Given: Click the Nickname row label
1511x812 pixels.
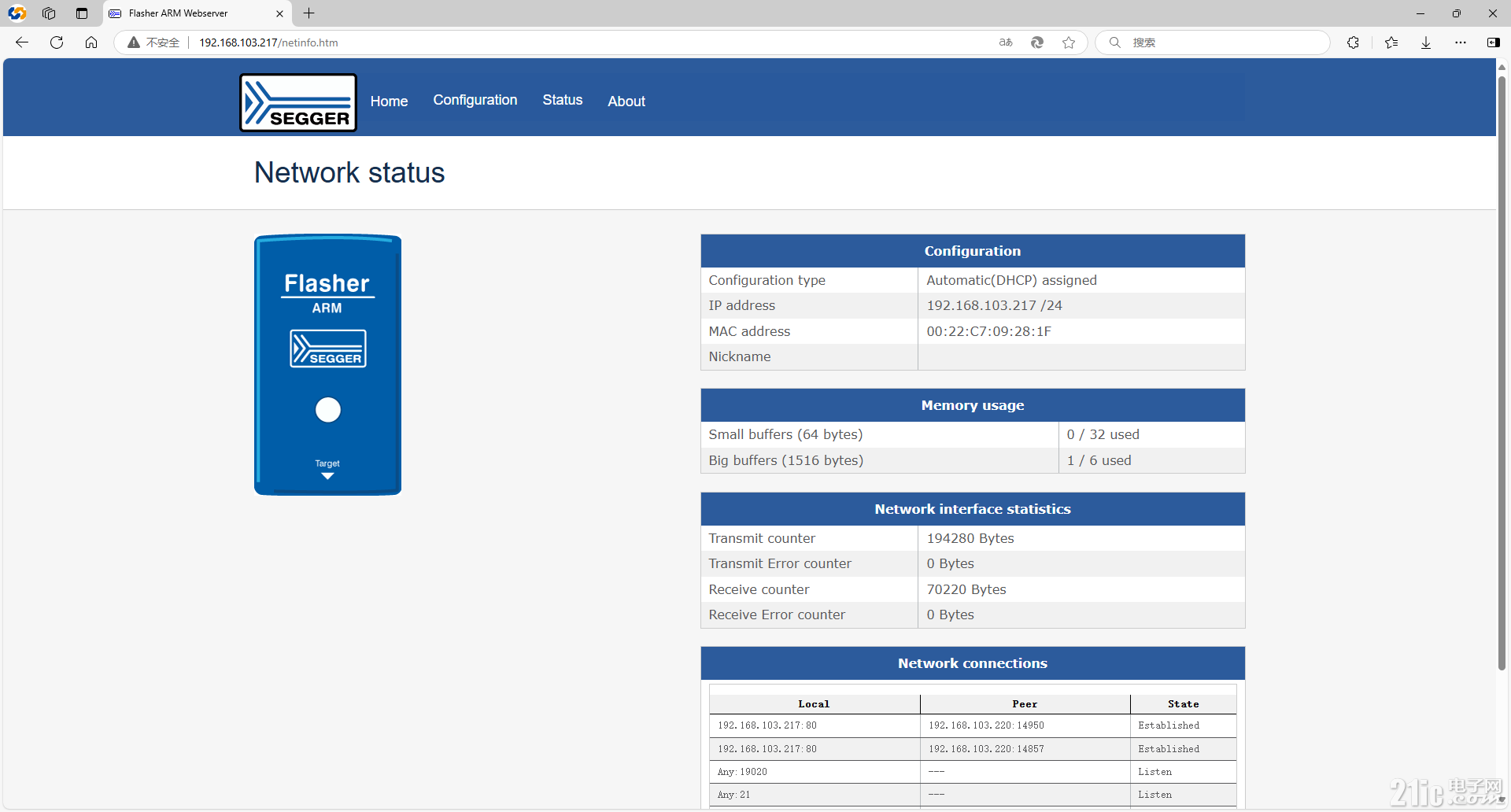Looking at the screenshot, I should point(740,356).
